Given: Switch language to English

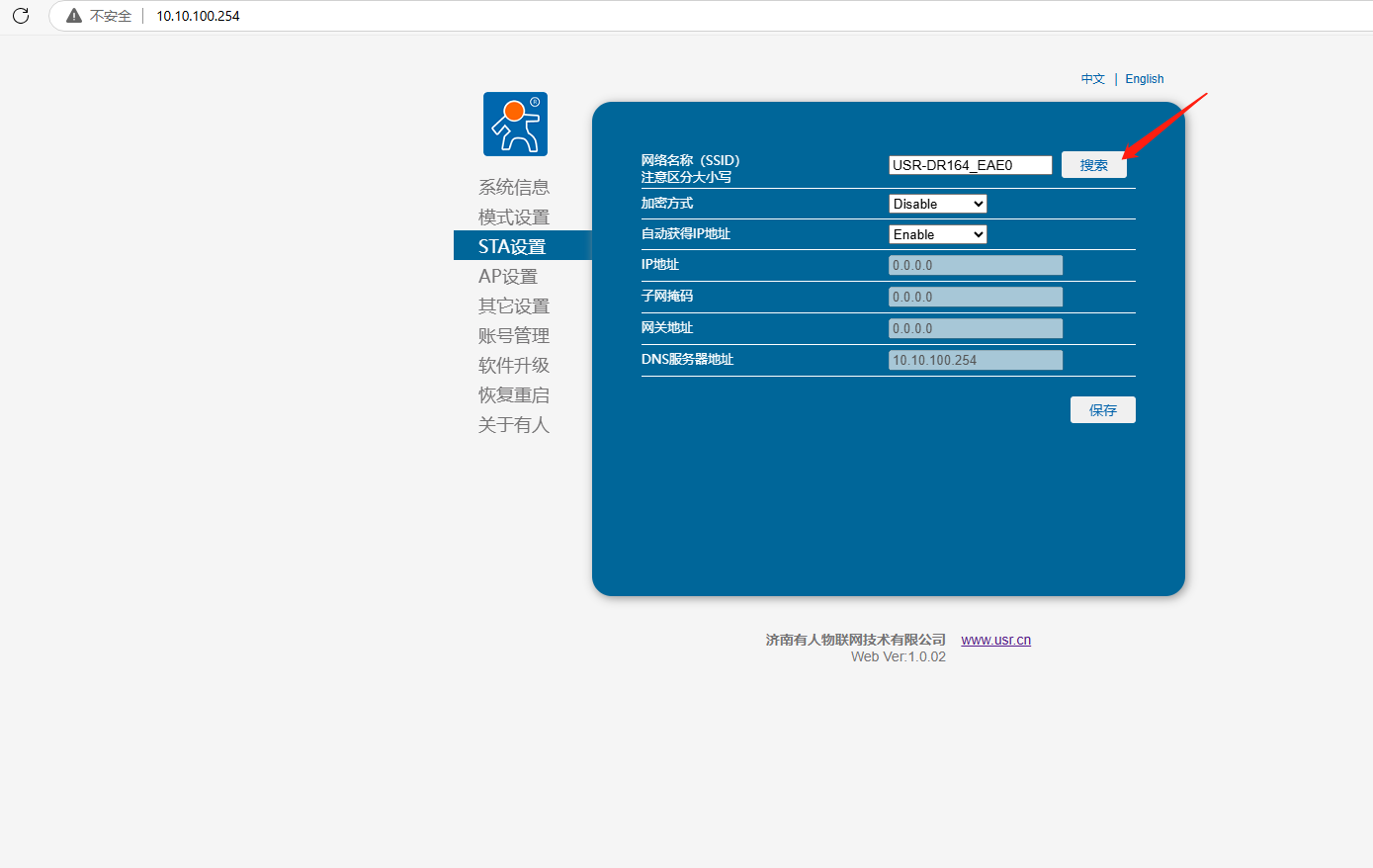Looking at the screenshot, I should point(1144,79).
